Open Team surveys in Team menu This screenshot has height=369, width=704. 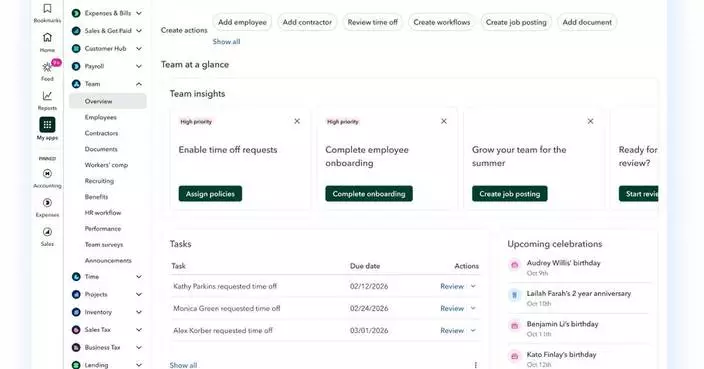click(104, 245)
